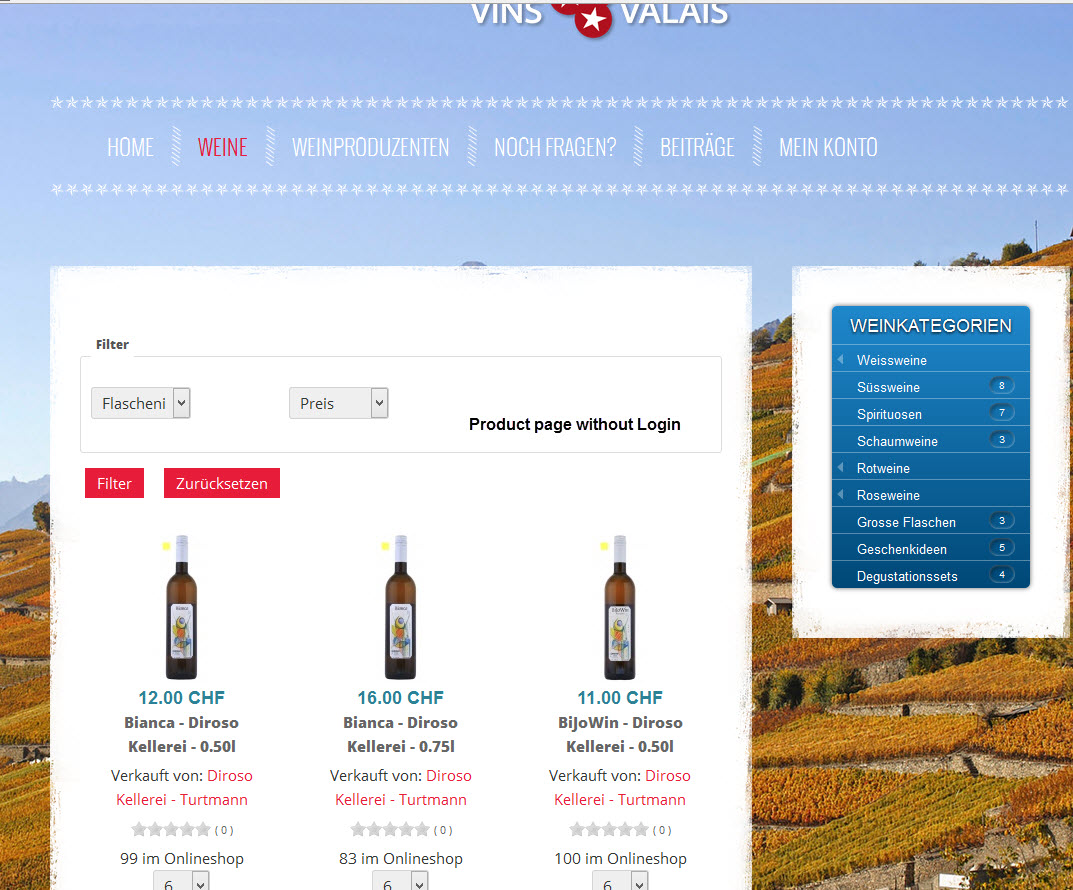Select the Degustationssets category

tap(907, 576)
